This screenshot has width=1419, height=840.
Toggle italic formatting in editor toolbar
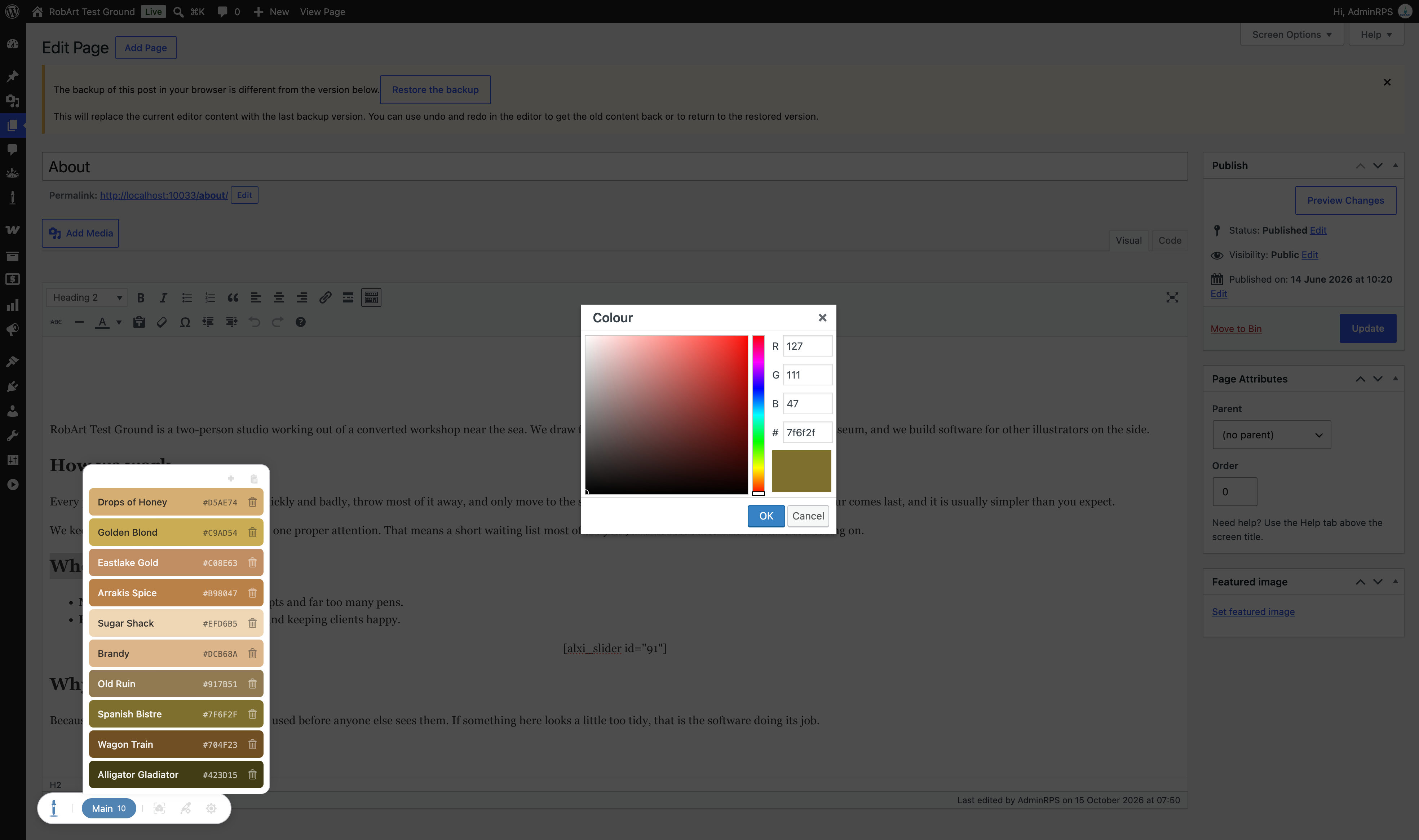[164, 297]
